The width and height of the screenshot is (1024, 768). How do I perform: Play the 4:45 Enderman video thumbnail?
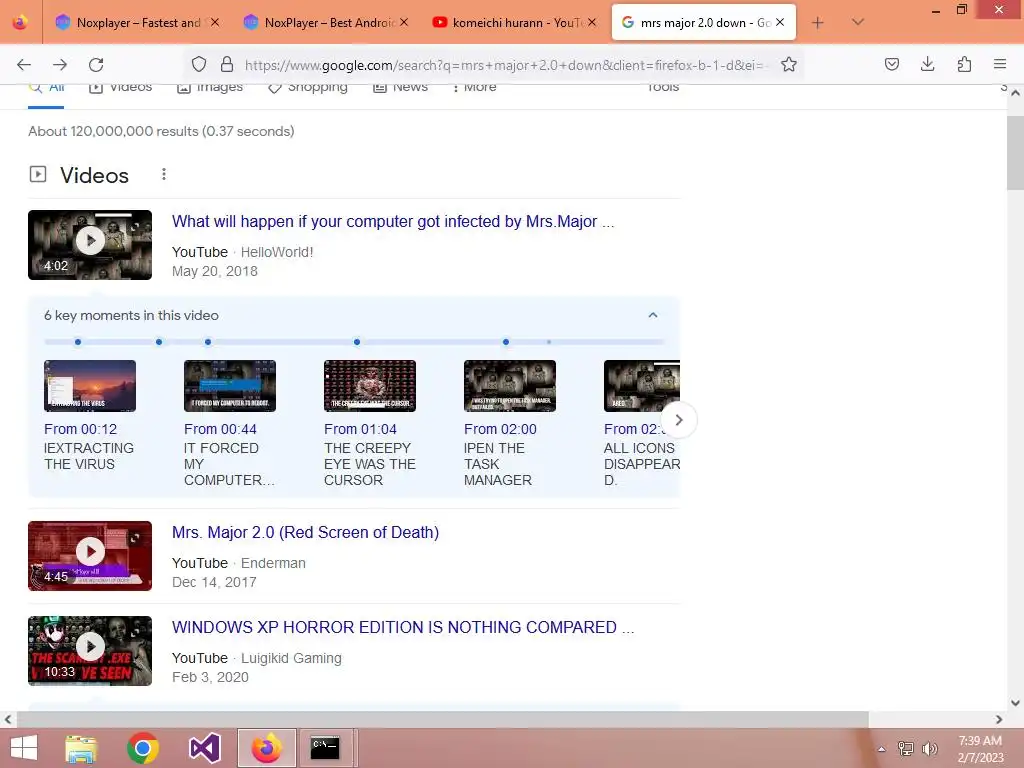(90, 556)
